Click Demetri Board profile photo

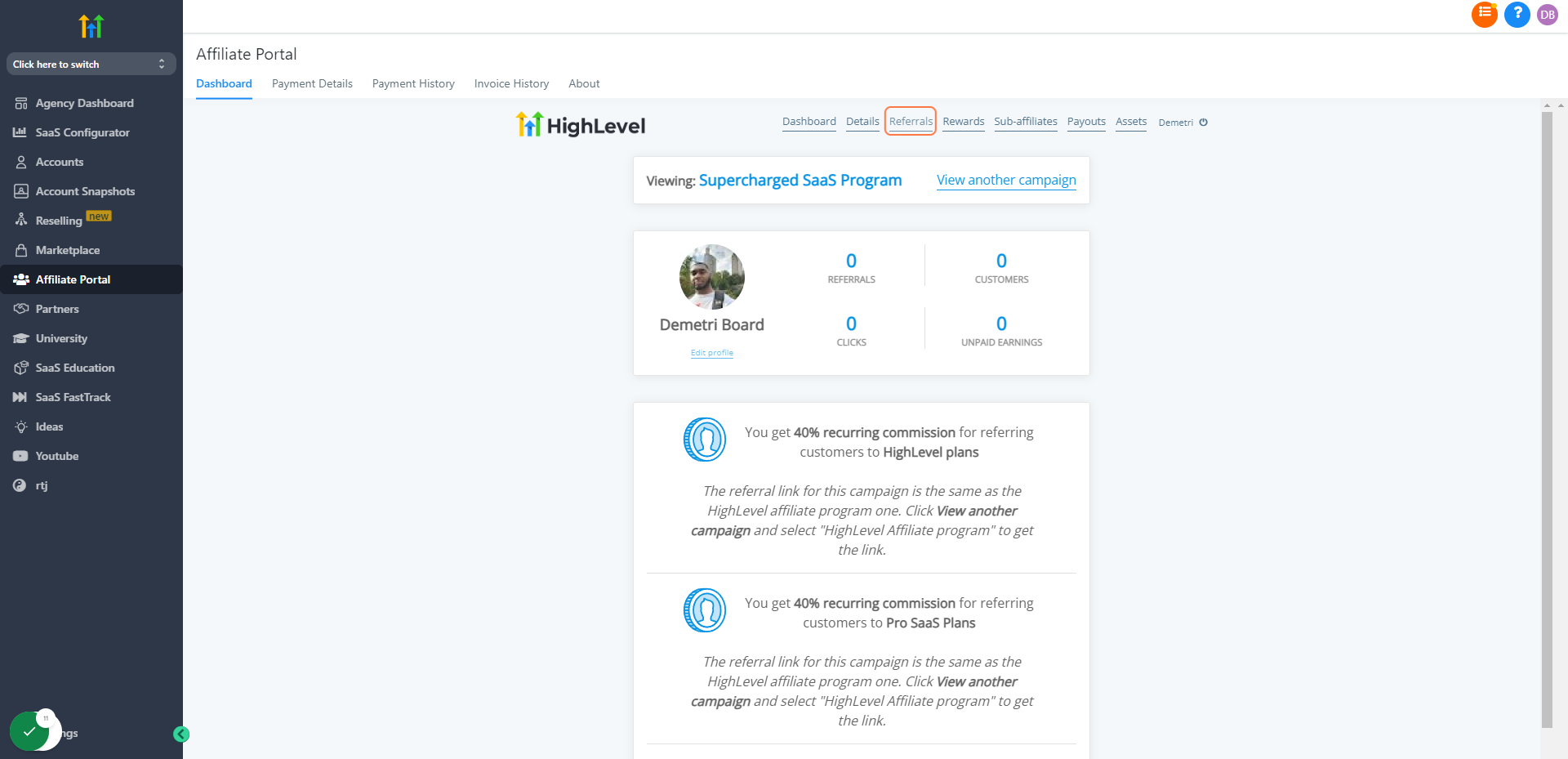coord(712,277)
